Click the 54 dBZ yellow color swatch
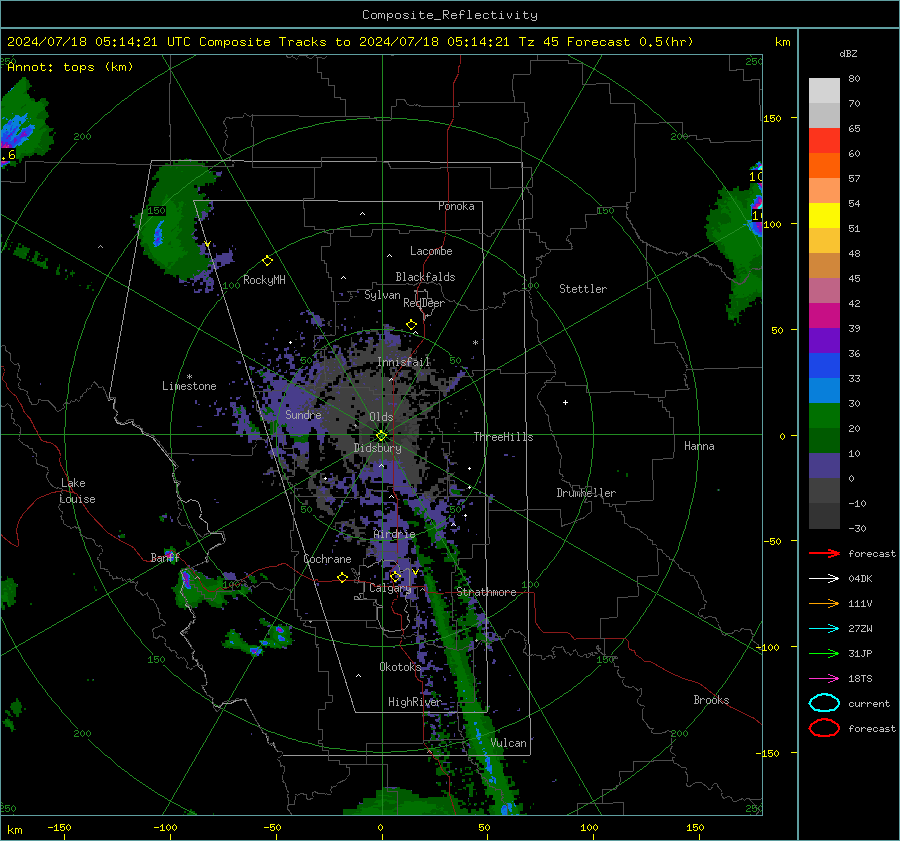 point(824,215)
